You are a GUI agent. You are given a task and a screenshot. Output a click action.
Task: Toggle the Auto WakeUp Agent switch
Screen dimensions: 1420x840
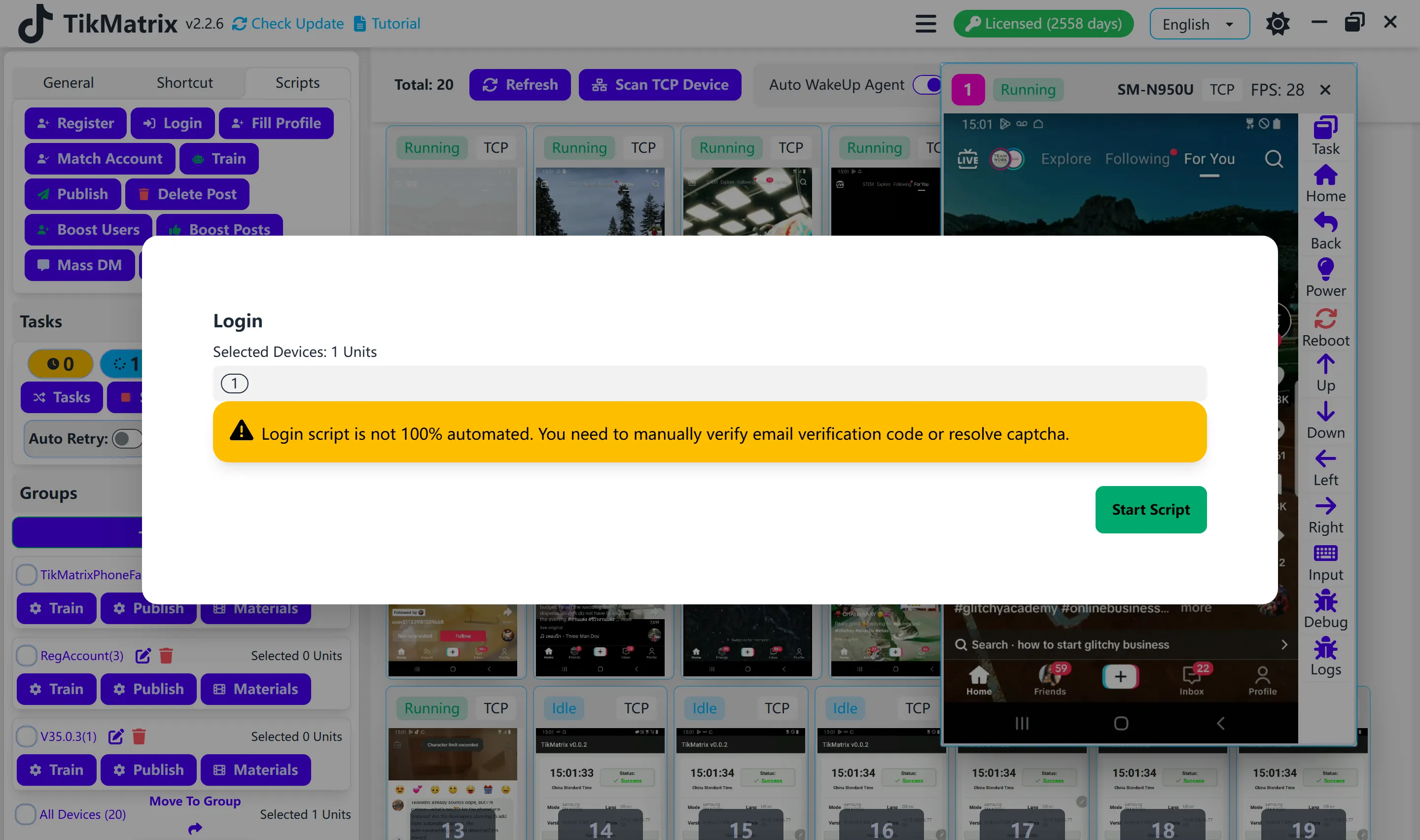click(x=929, y=84)
